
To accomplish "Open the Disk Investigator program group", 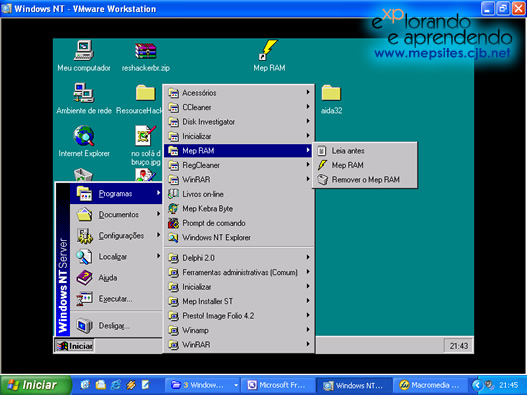I will (239, 122).
